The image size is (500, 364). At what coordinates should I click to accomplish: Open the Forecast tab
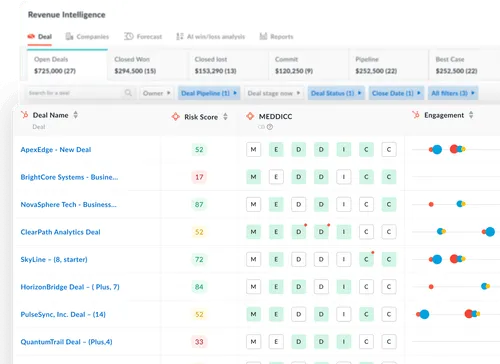(143, 37)
